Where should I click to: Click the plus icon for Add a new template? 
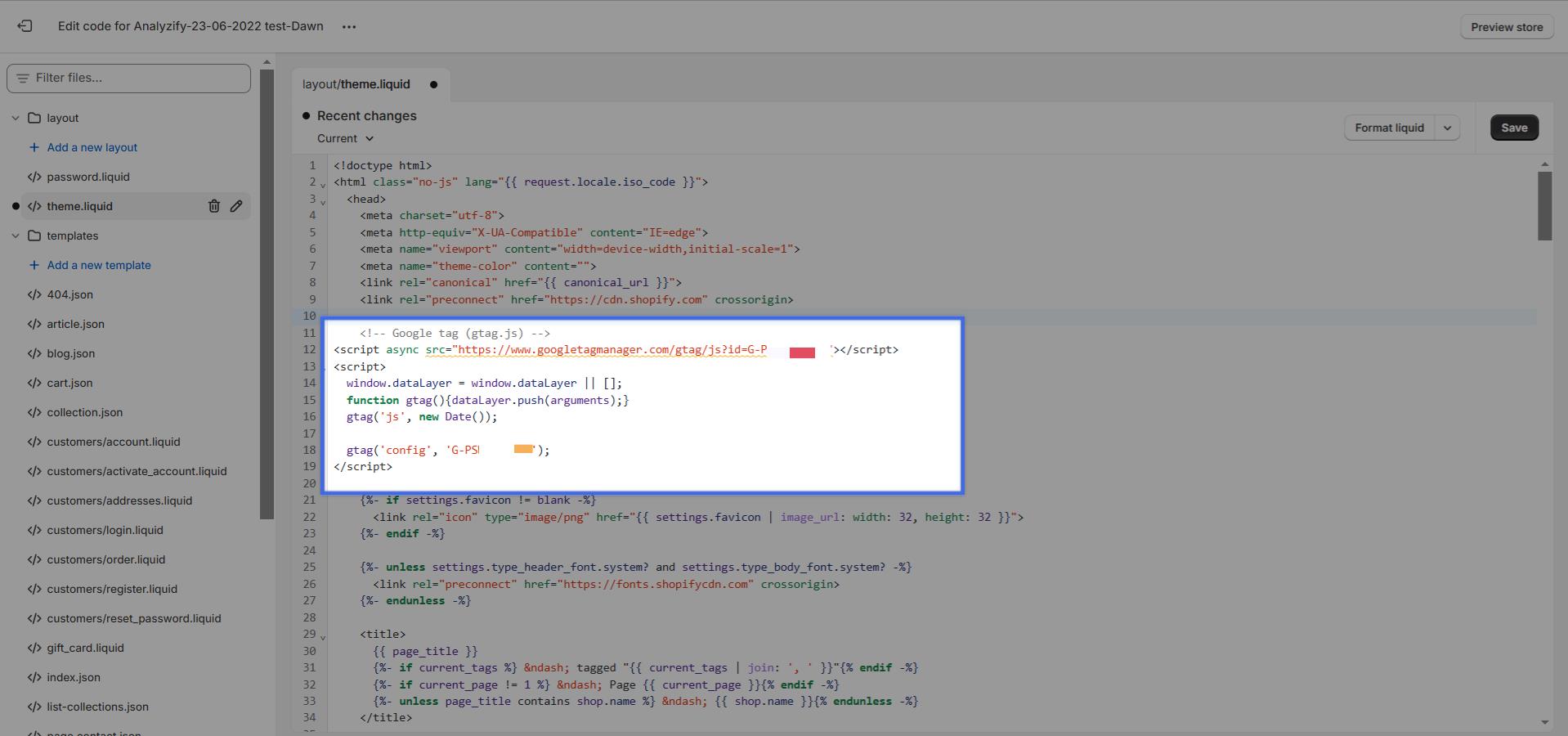(34, 265)
